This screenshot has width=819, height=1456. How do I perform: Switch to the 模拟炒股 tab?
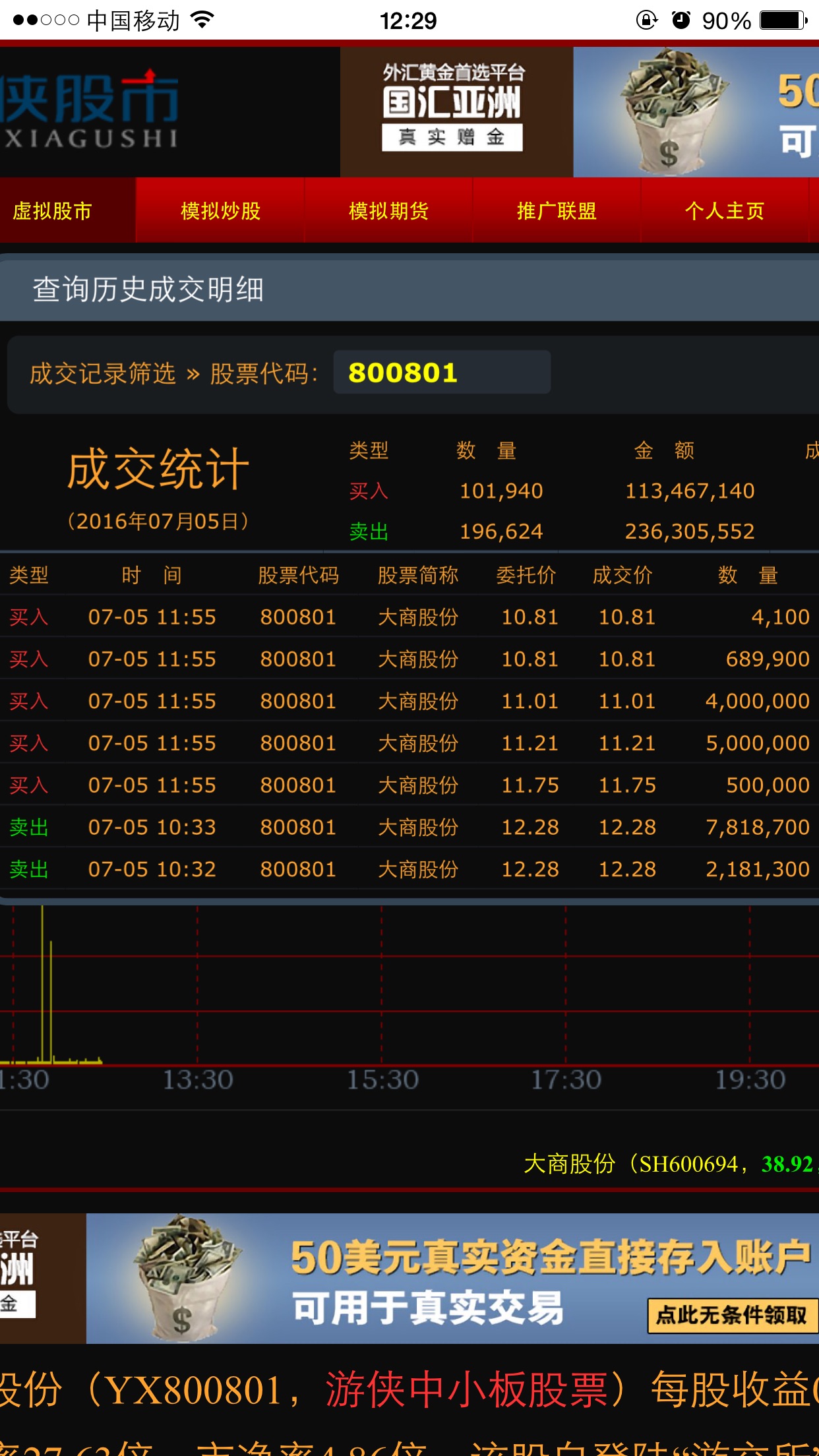220,211
